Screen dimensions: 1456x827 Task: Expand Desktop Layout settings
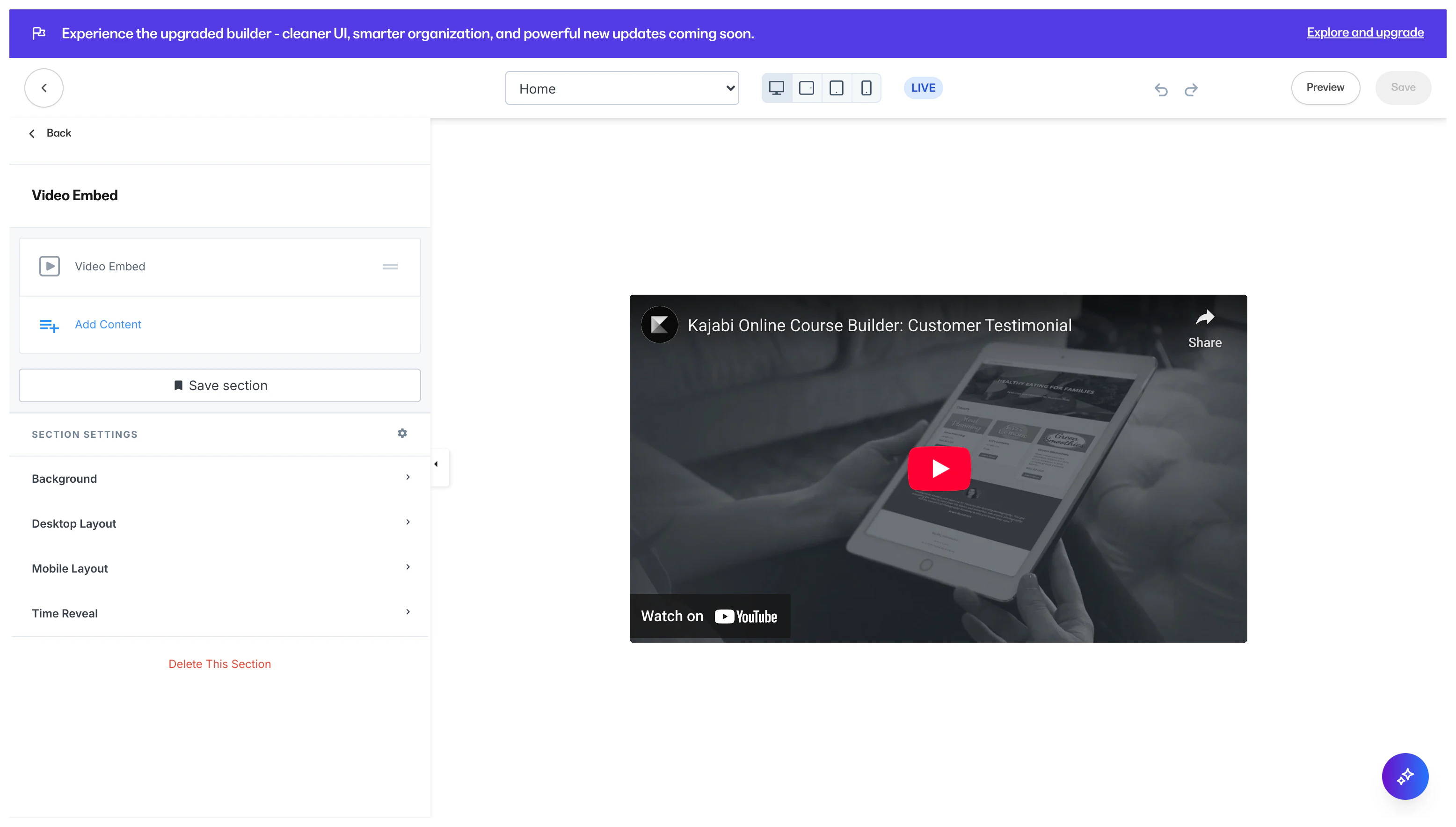coord(220,523)
